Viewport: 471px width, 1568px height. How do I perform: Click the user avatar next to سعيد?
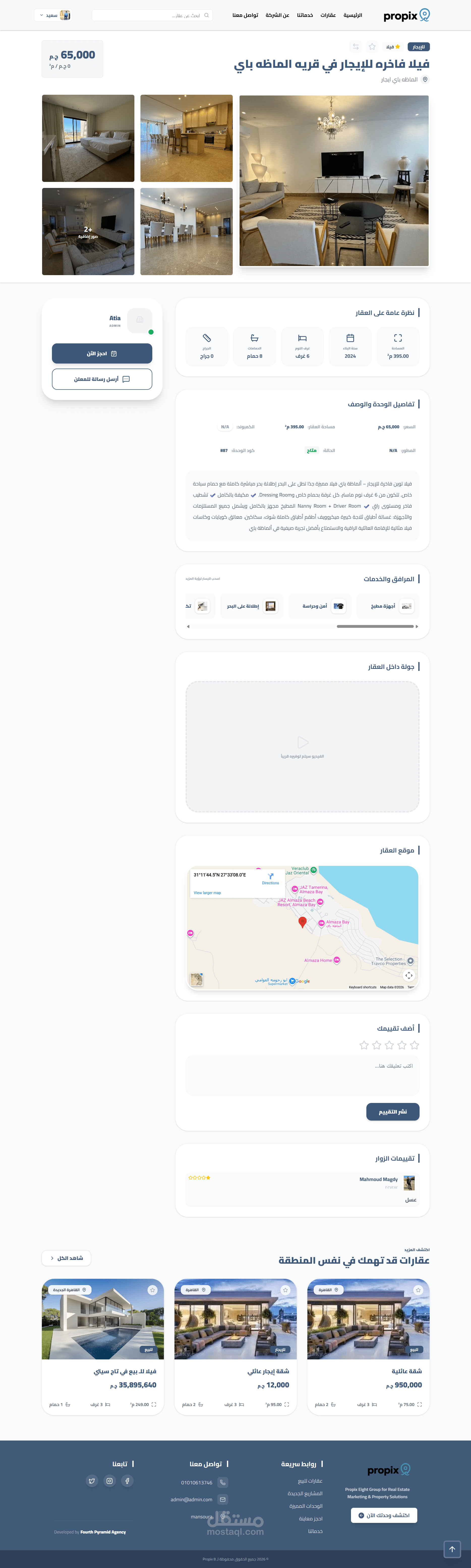point(65,15)
